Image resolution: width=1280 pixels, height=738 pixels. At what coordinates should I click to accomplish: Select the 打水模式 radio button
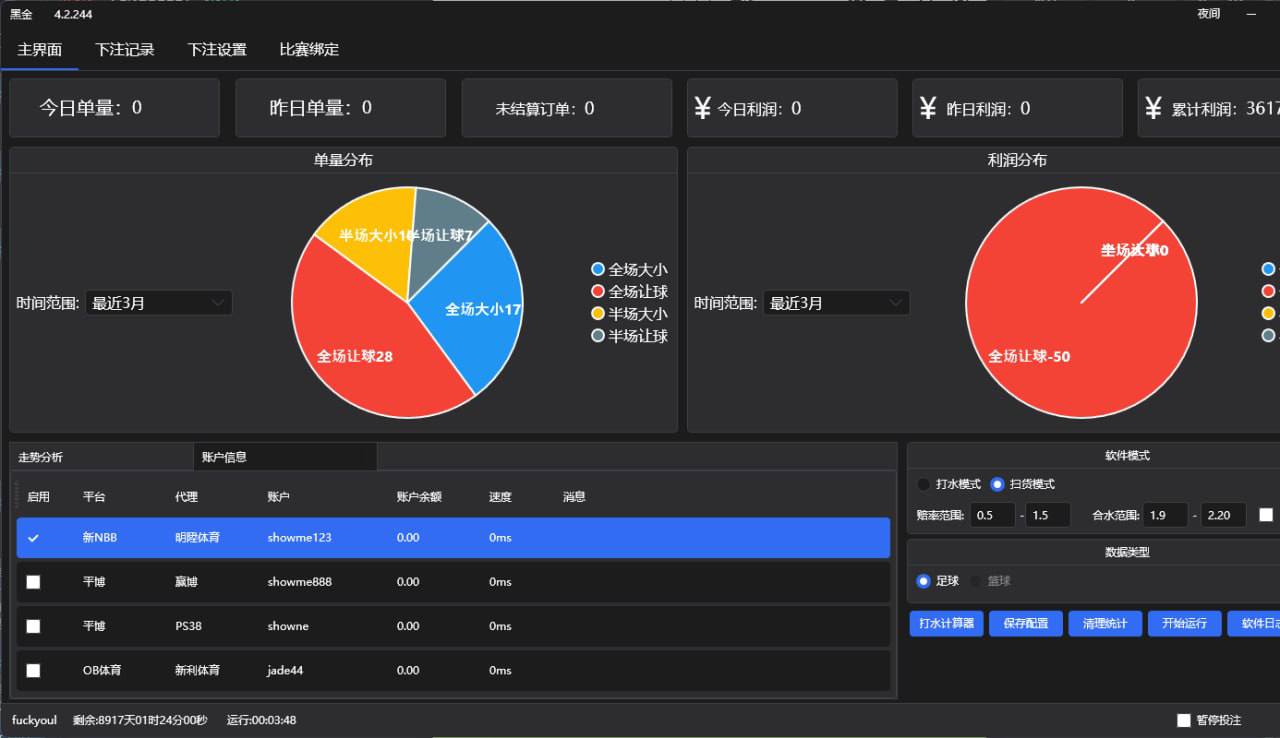tap(924, 484)
